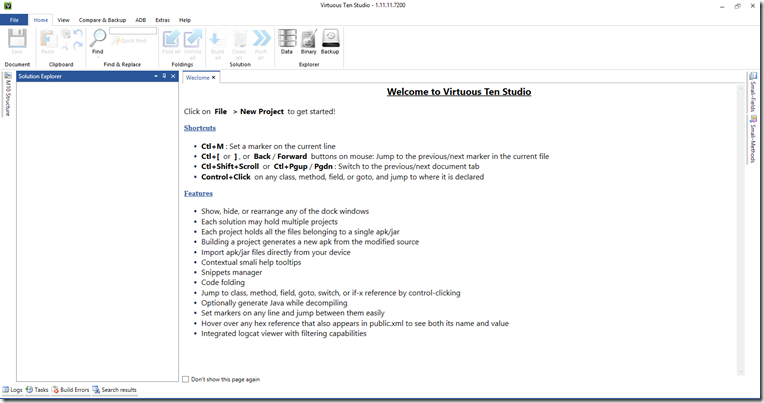Viewport: 764px width, 403px height.
Task: Close the Solution Explorer panel
Action: coord(173,76)
